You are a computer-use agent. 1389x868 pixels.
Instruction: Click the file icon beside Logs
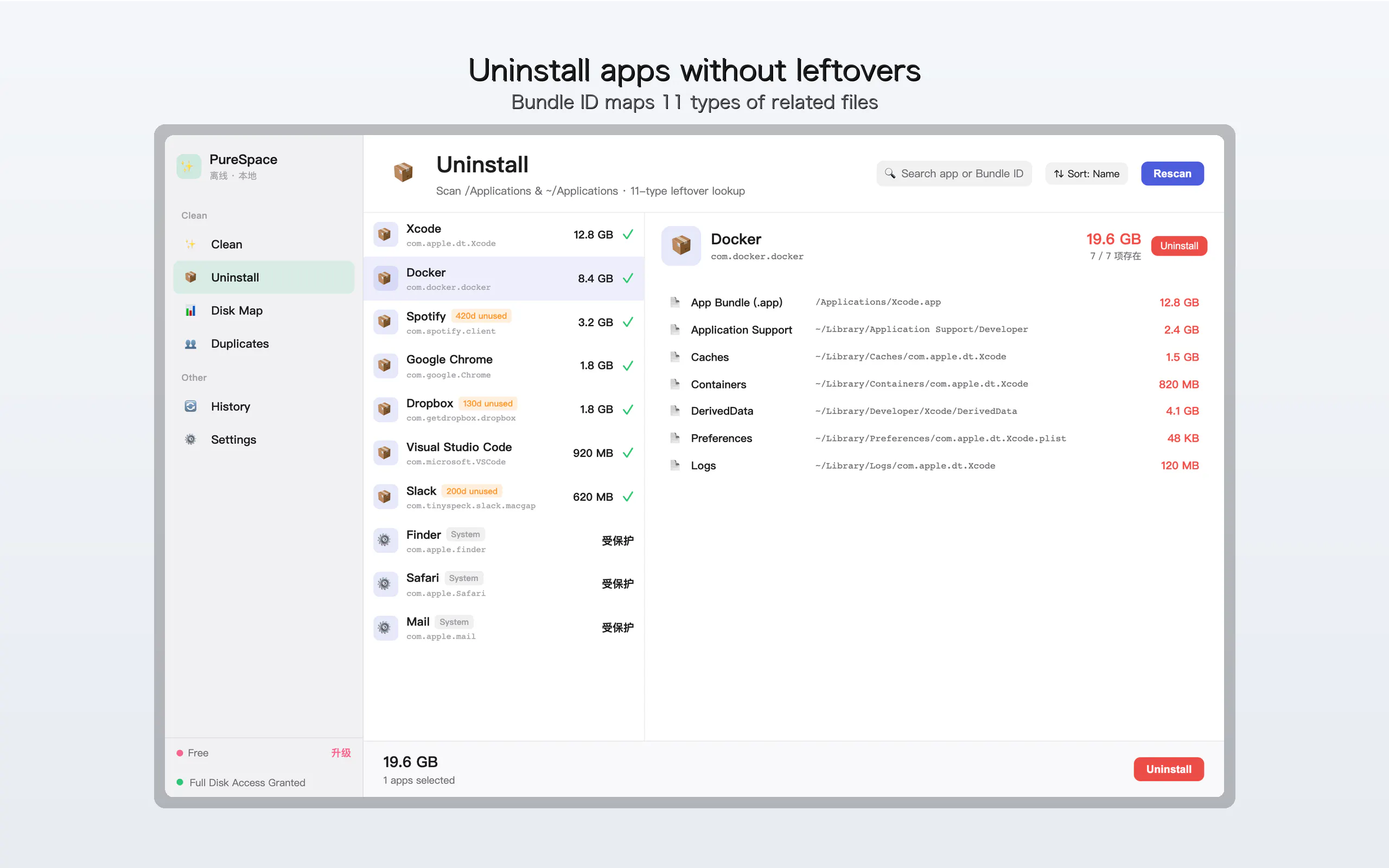pos(676,465)
